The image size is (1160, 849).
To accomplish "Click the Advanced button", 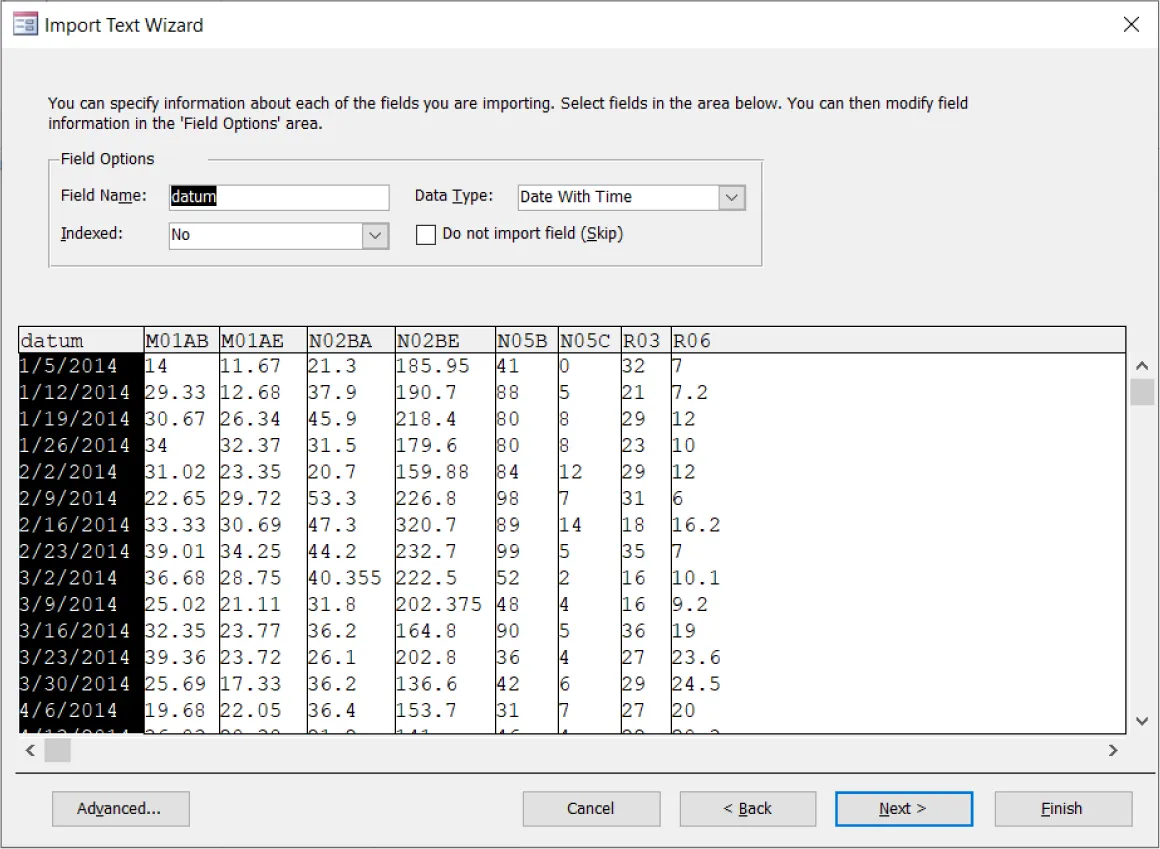I will click(120, 808).
